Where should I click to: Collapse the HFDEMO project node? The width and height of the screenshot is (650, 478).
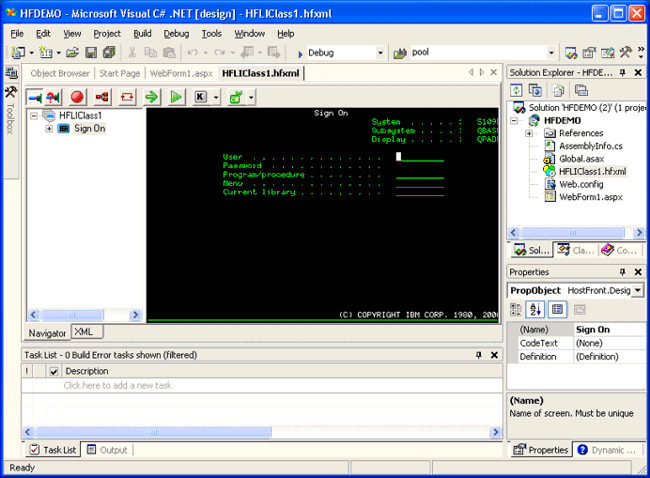click(x=514, y=121)
